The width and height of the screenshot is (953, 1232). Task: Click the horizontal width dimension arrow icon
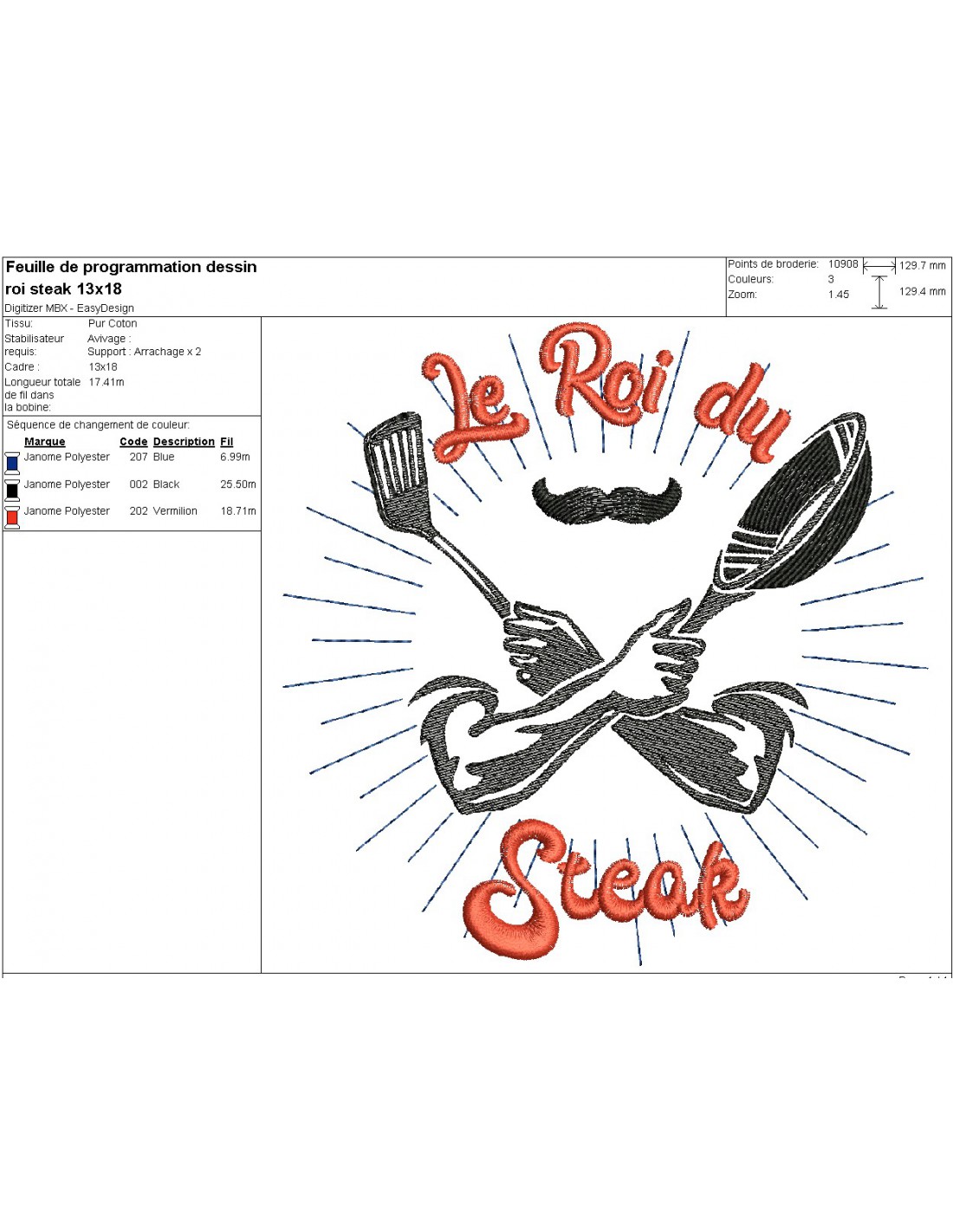879,267
